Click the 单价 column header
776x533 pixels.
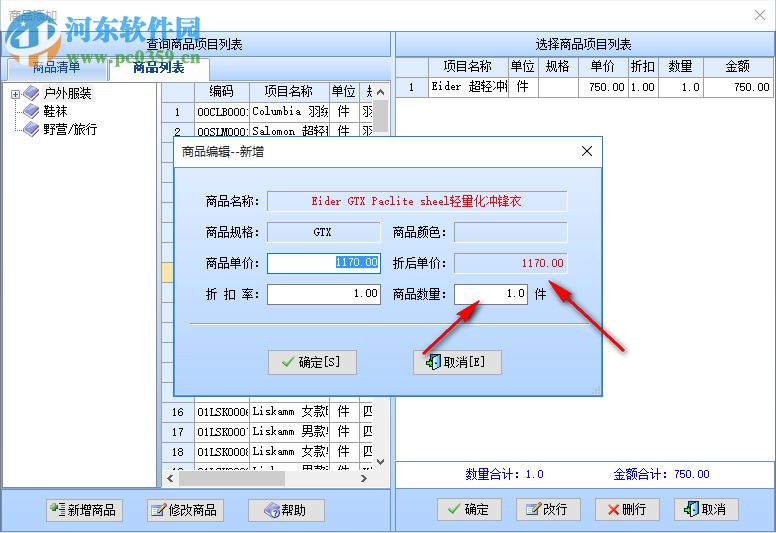click(x=603, y=67)
